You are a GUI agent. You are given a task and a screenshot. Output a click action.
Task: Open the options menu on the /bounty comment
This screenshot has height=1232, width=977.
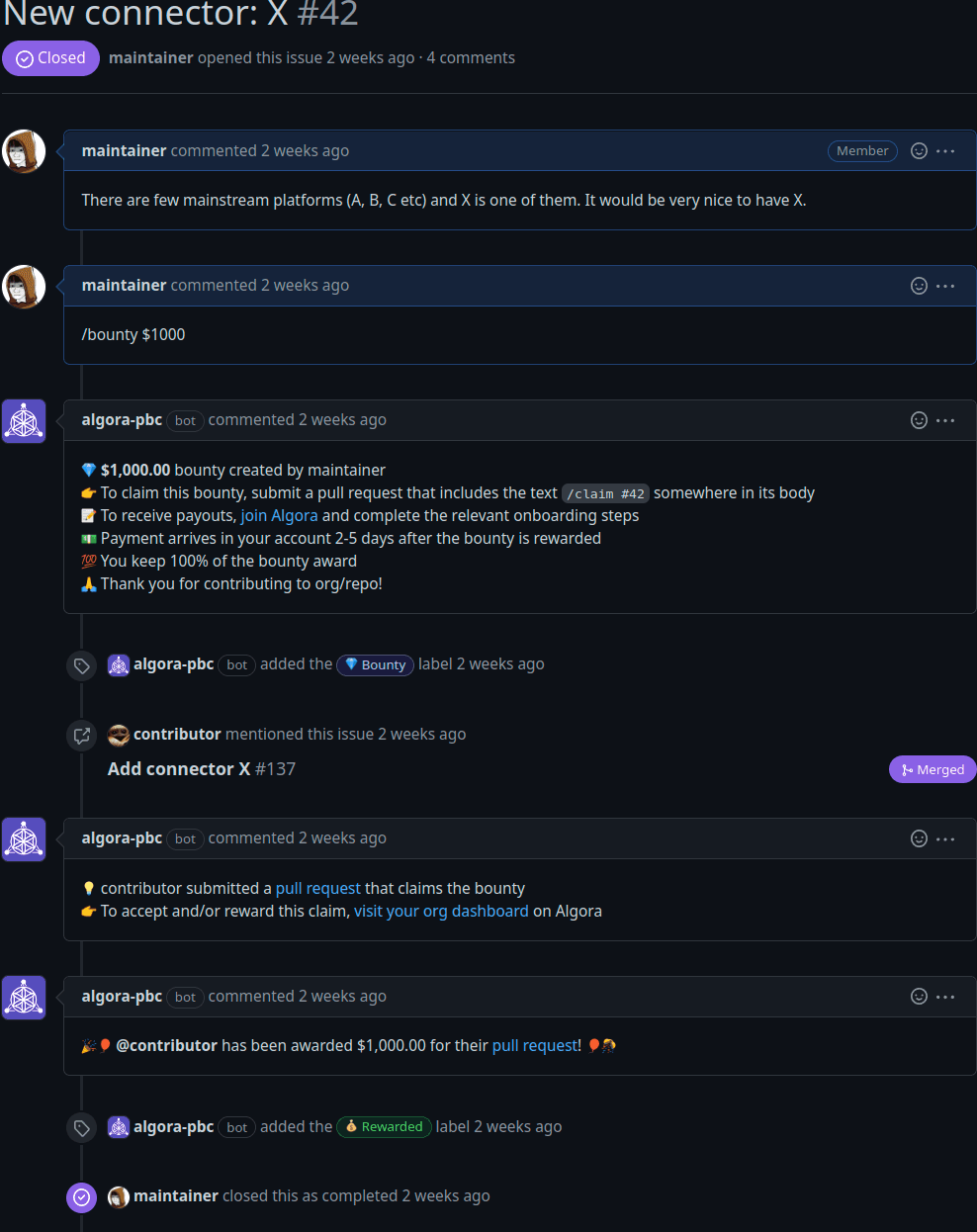point(945,286)
